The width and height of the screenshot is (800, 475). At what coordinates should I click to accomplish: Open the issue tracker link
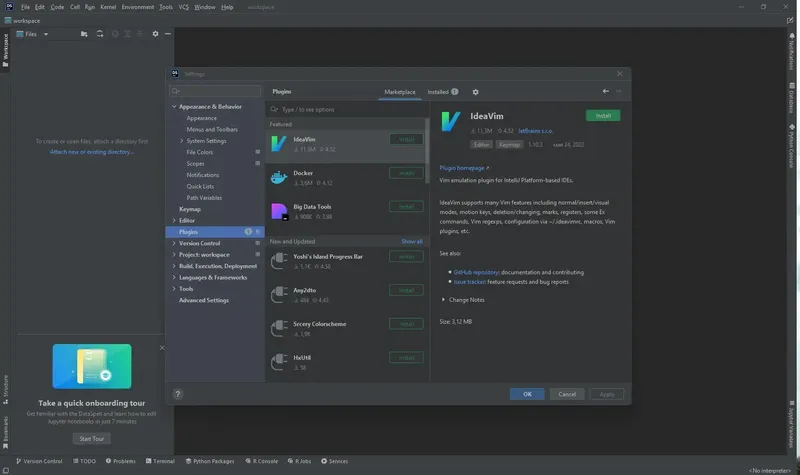click(469, 282)
